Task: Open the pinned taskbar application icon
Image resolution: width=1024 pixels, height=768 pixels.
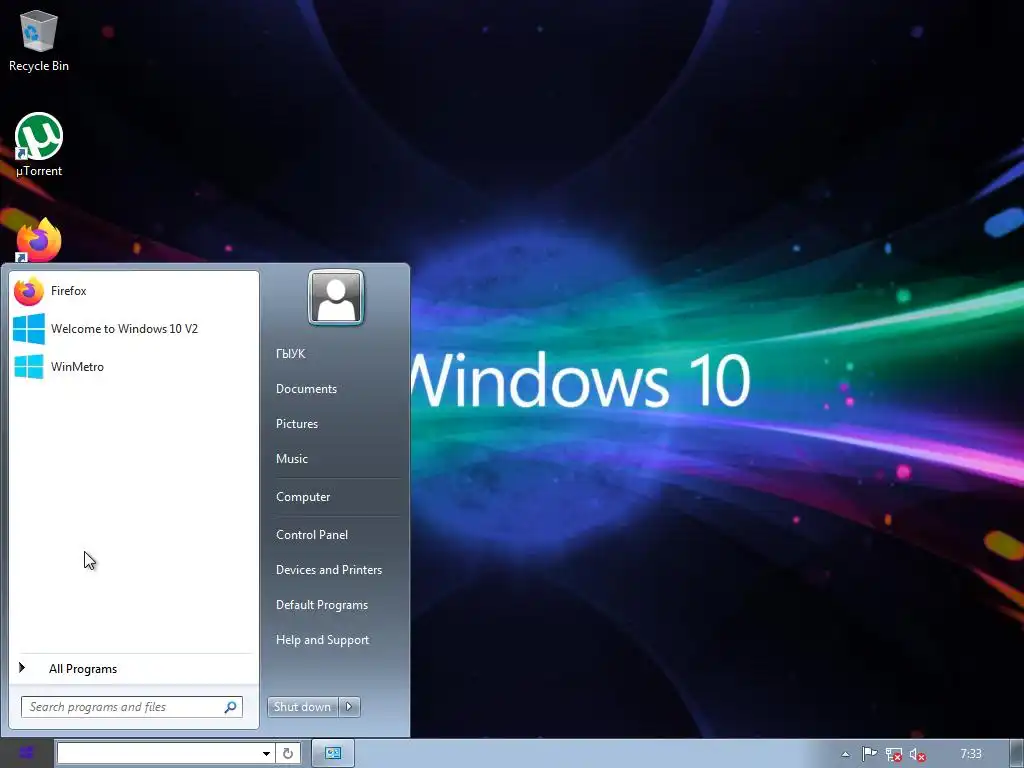Action: [x=333, y=754]
